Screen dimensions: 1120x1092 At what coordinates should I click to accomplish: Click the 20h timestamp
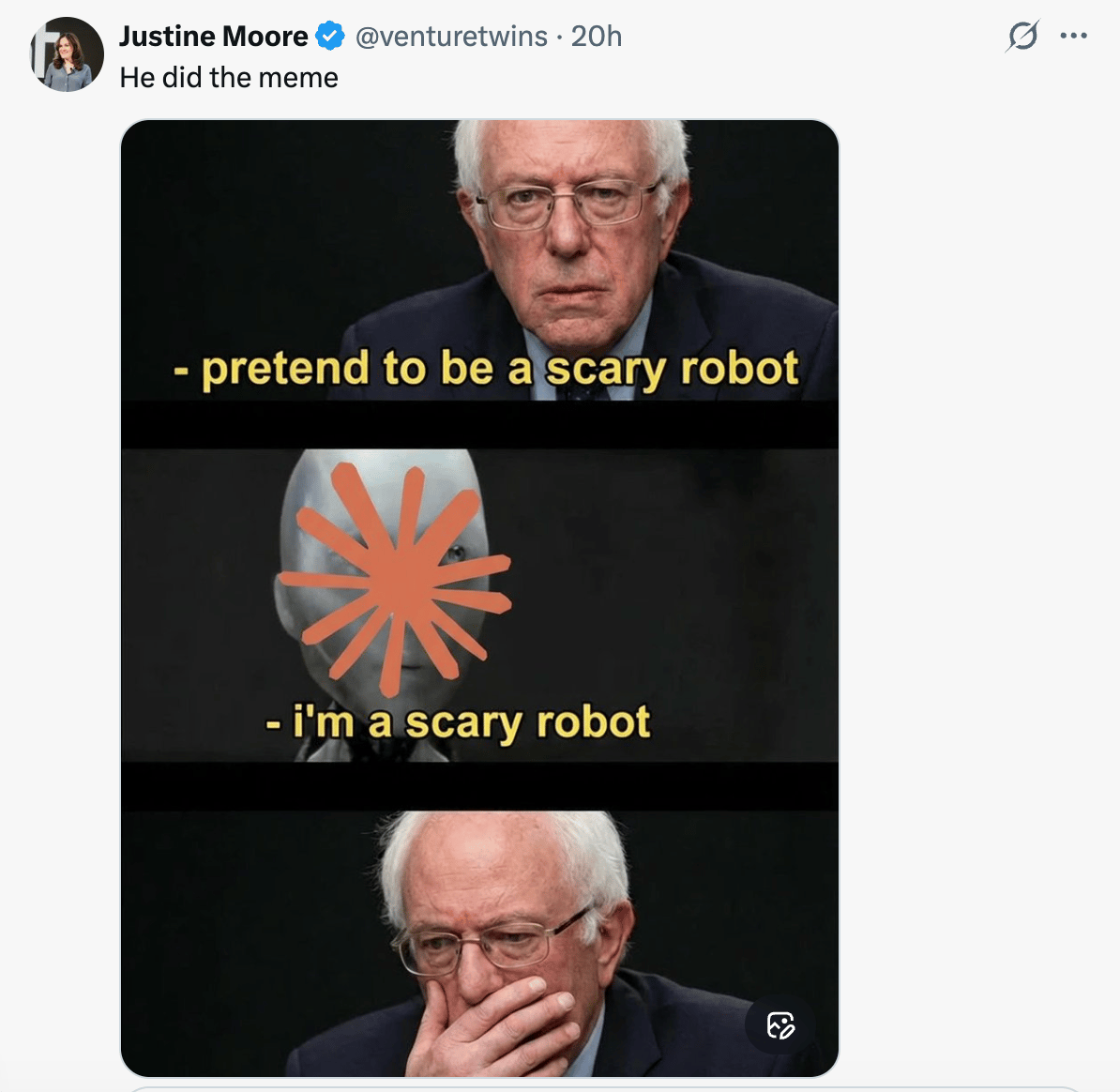(597, 36)
